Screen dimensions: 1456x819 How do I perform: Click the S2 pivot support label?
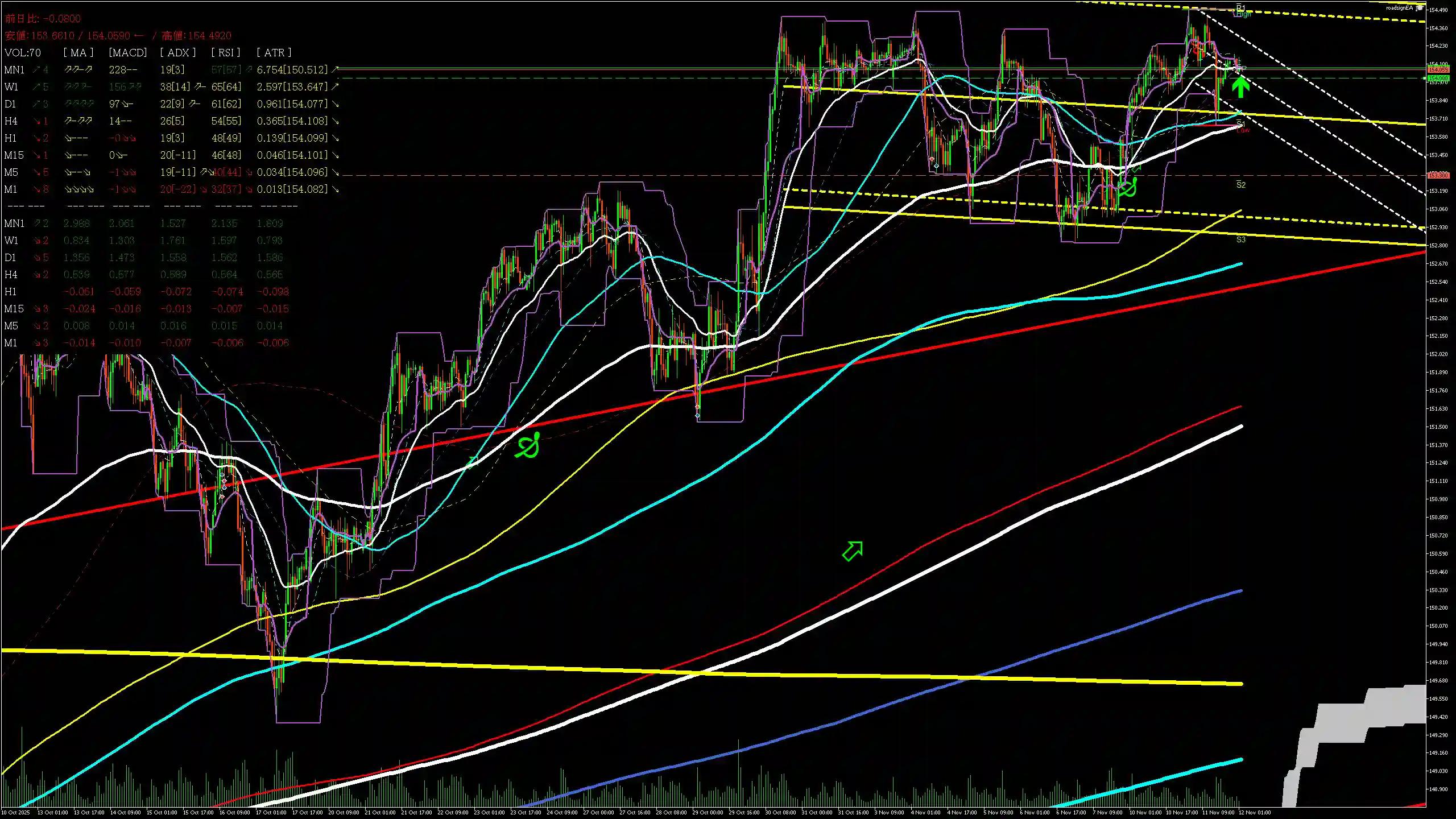coord(1241,185)
